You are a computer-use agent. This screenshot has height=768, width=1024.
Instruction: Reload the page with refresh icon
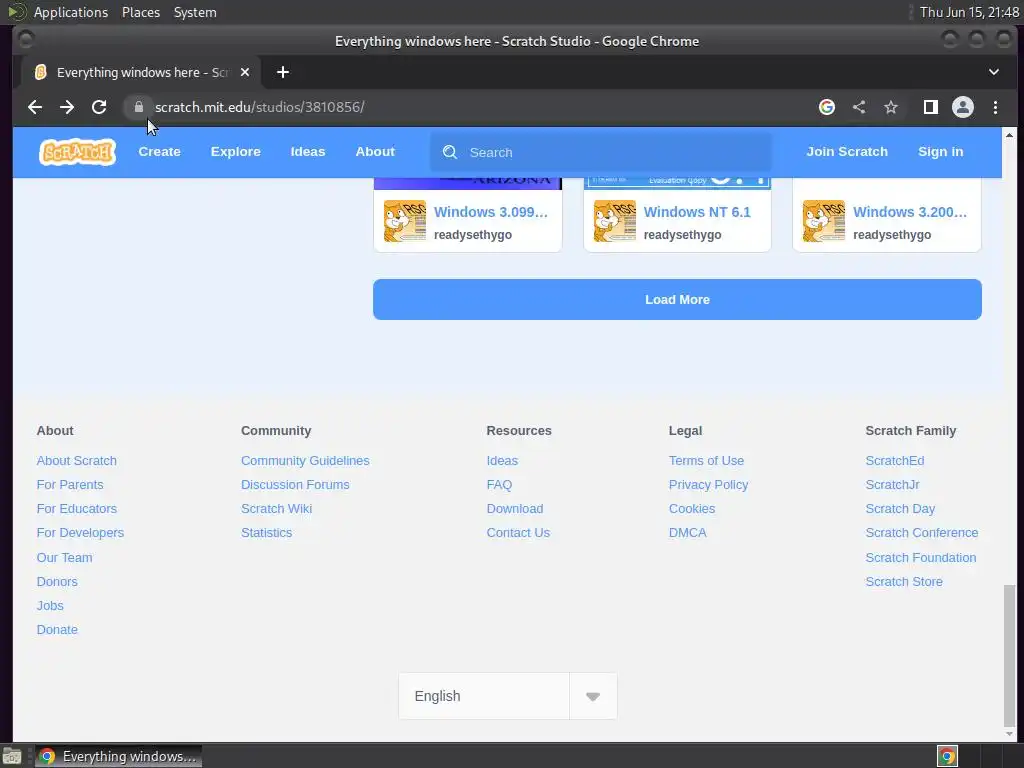click(99, 107)
